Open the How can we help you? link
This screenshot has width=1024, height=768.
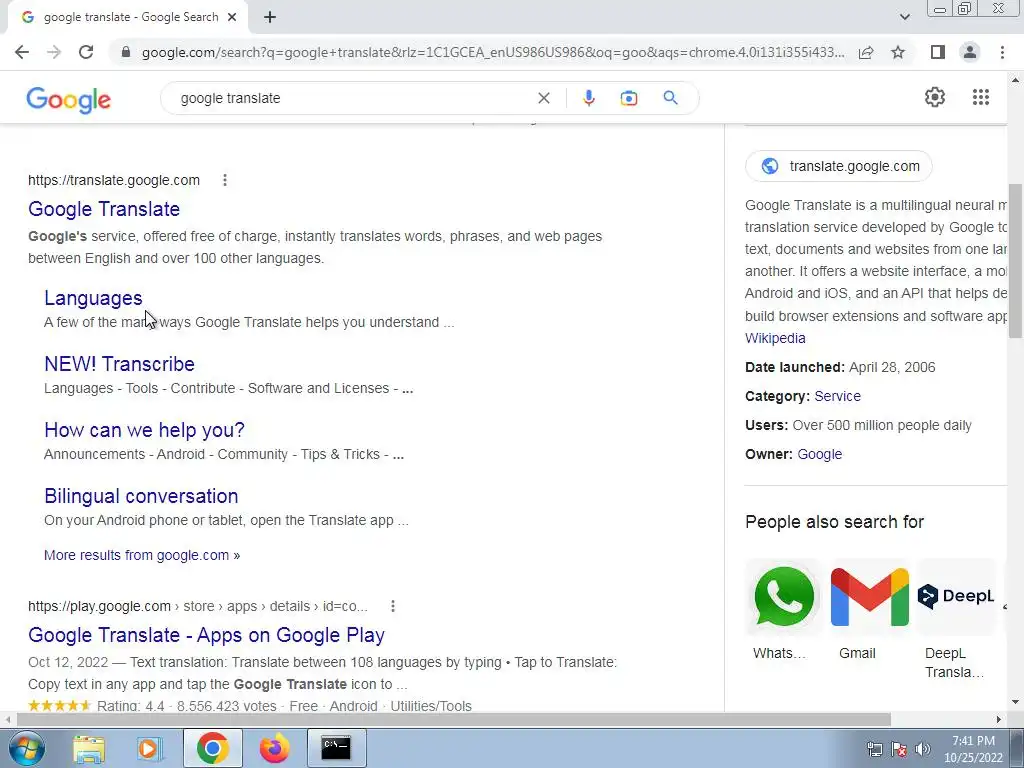pos(144,430)
